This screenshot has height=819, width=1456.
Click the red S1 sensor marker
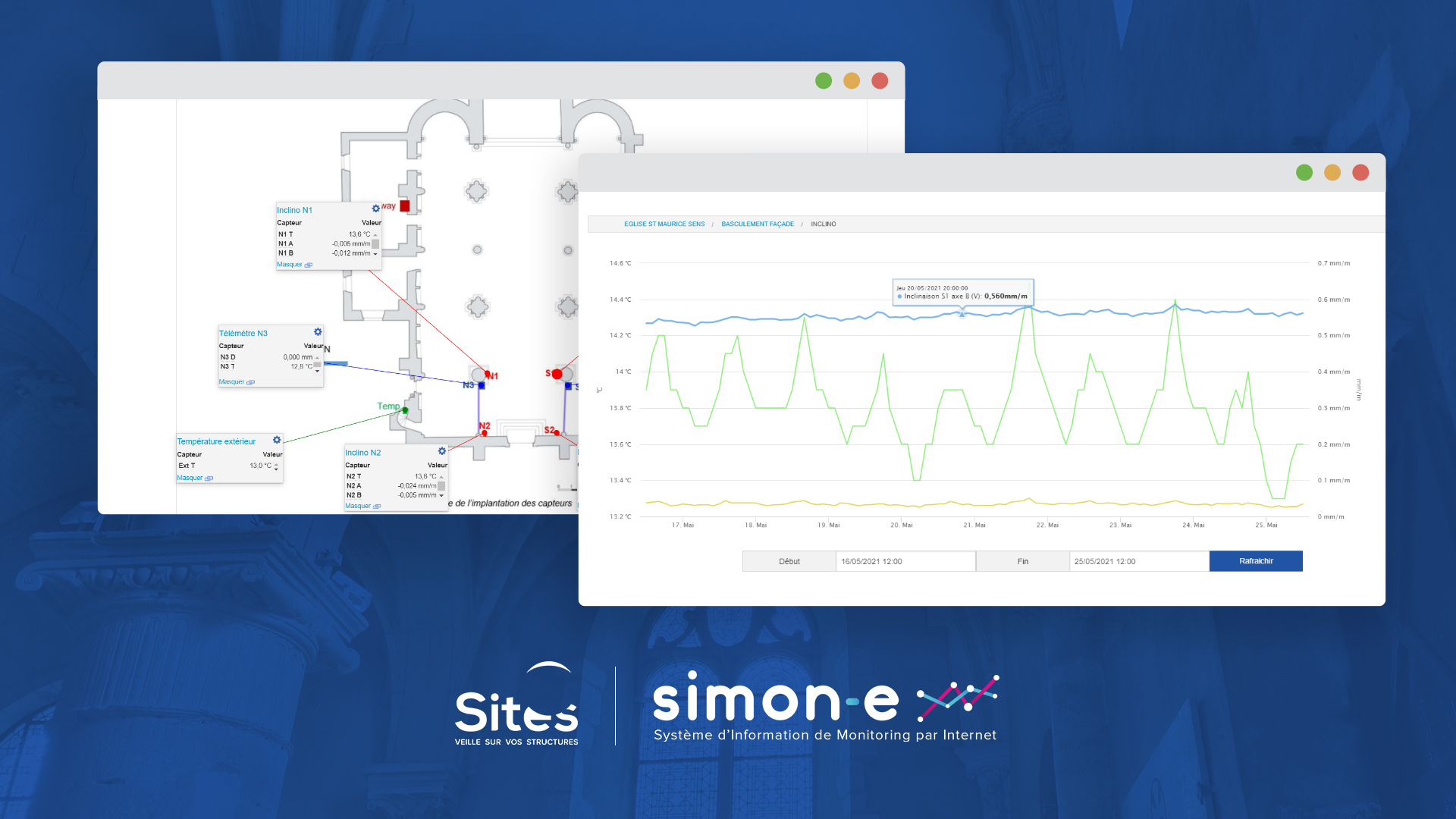(x=557, y=374)
